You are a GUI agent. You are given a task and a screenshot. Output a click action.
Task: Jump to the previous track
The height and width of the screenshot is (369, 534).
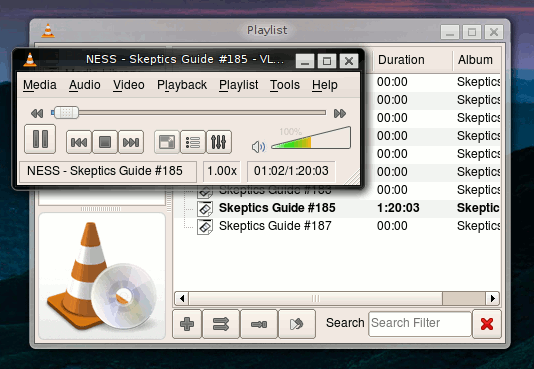click(x=79, y=142)
